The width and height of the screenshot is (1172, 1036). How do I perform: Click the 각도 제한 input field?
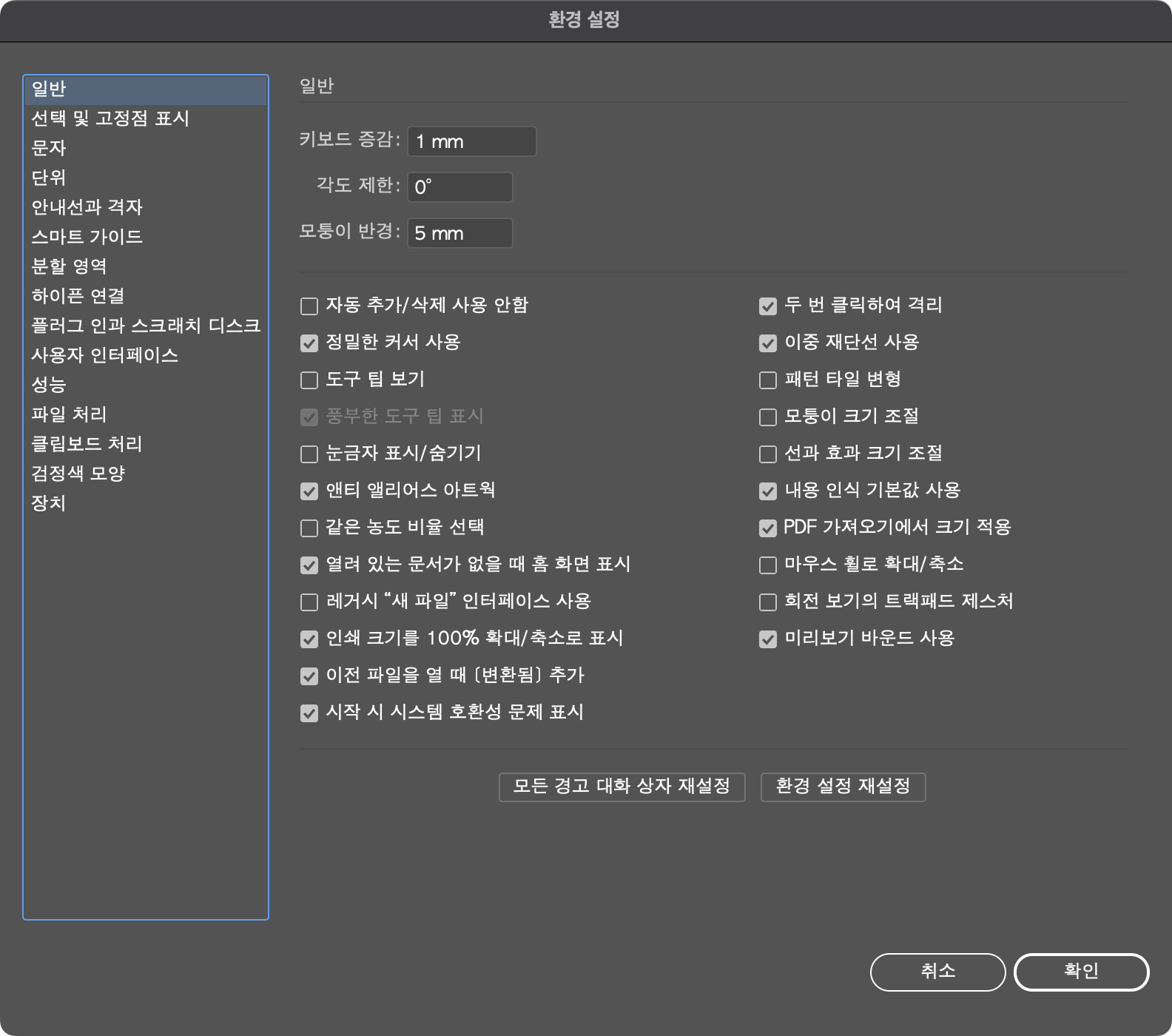[460, 187]
